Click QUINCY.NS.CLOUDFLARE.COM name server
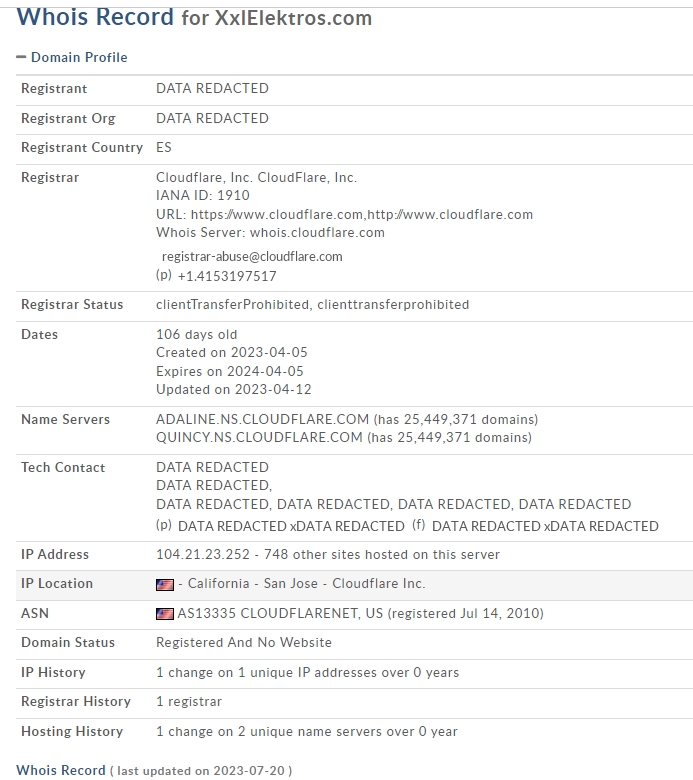 pyautogui.click(x=259, y=437)
